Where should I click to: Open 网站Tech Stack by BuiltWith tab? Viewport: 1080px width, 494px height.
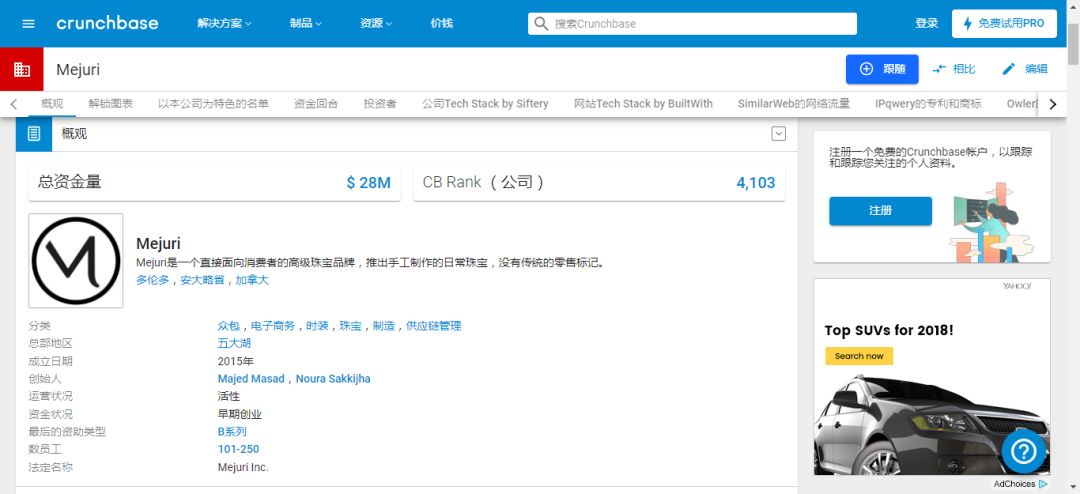(643, 104)
